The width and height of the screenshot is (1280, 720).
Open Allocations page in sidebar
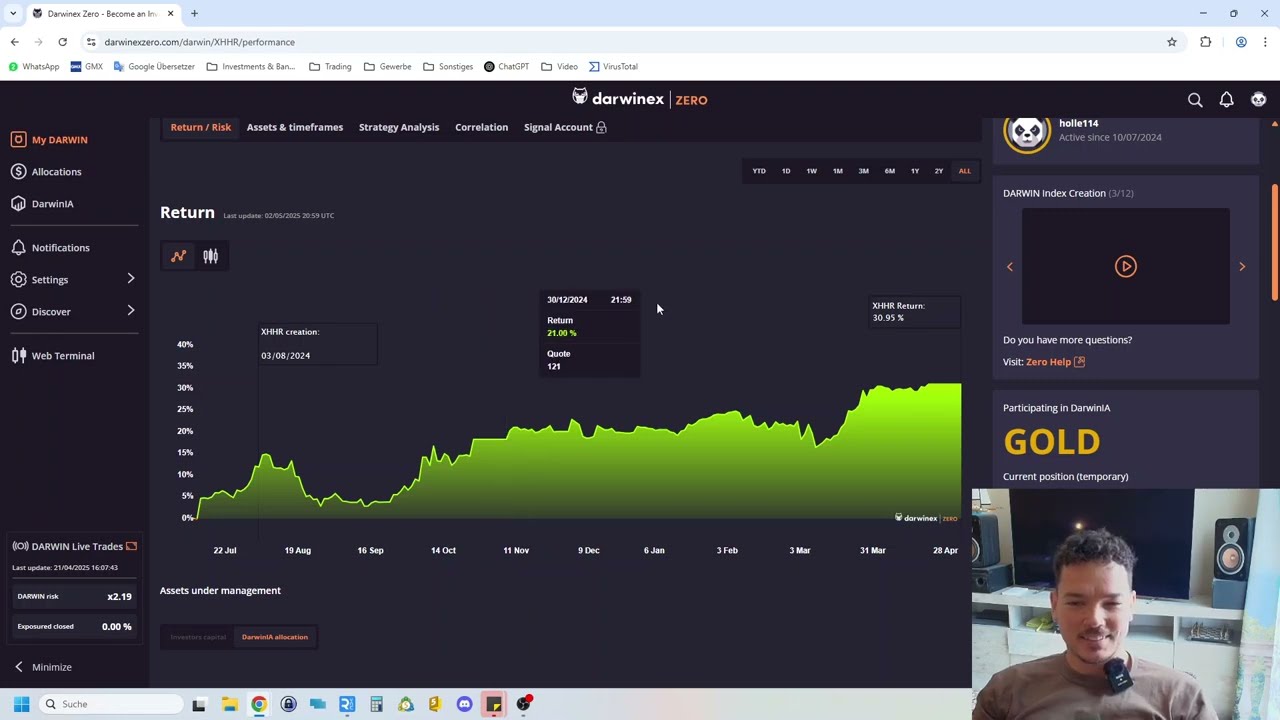coord(56,172)
